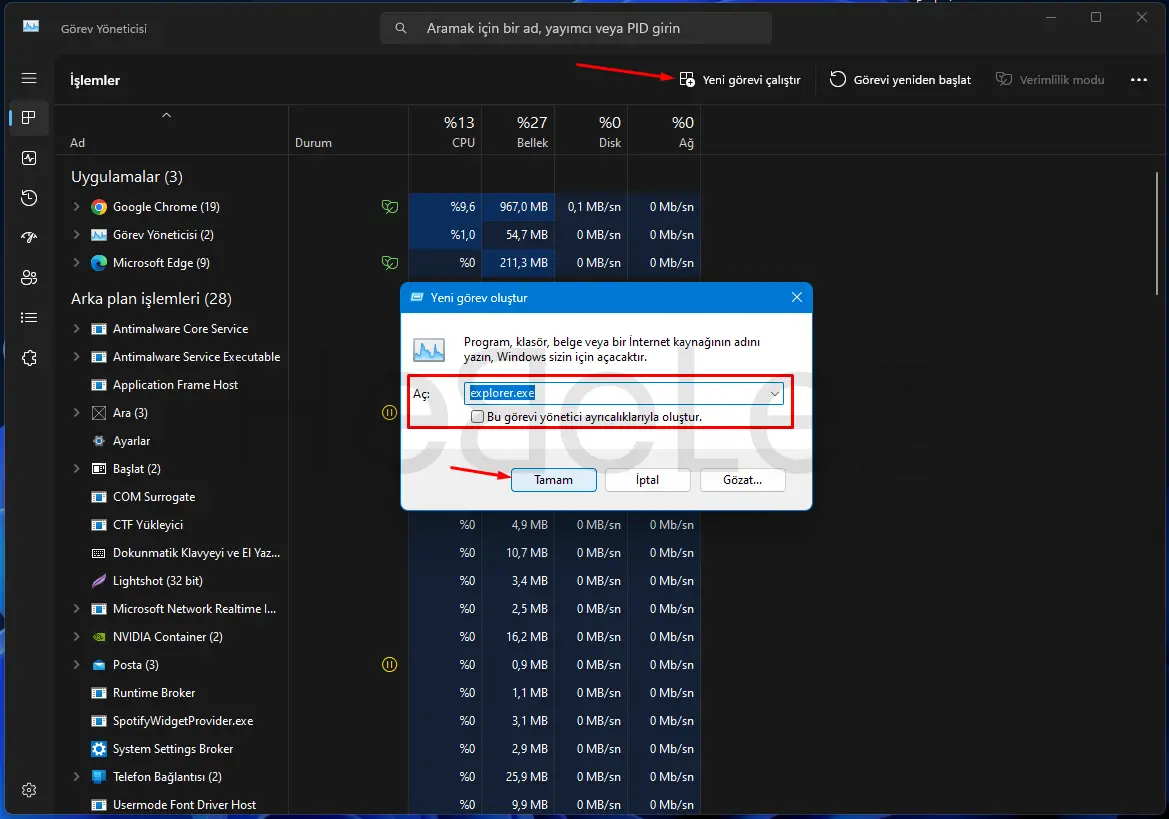This screenshot has height=819, width=1169.
Task: Open Startup apps page in sidebar
Action: (x=29, y=238)
